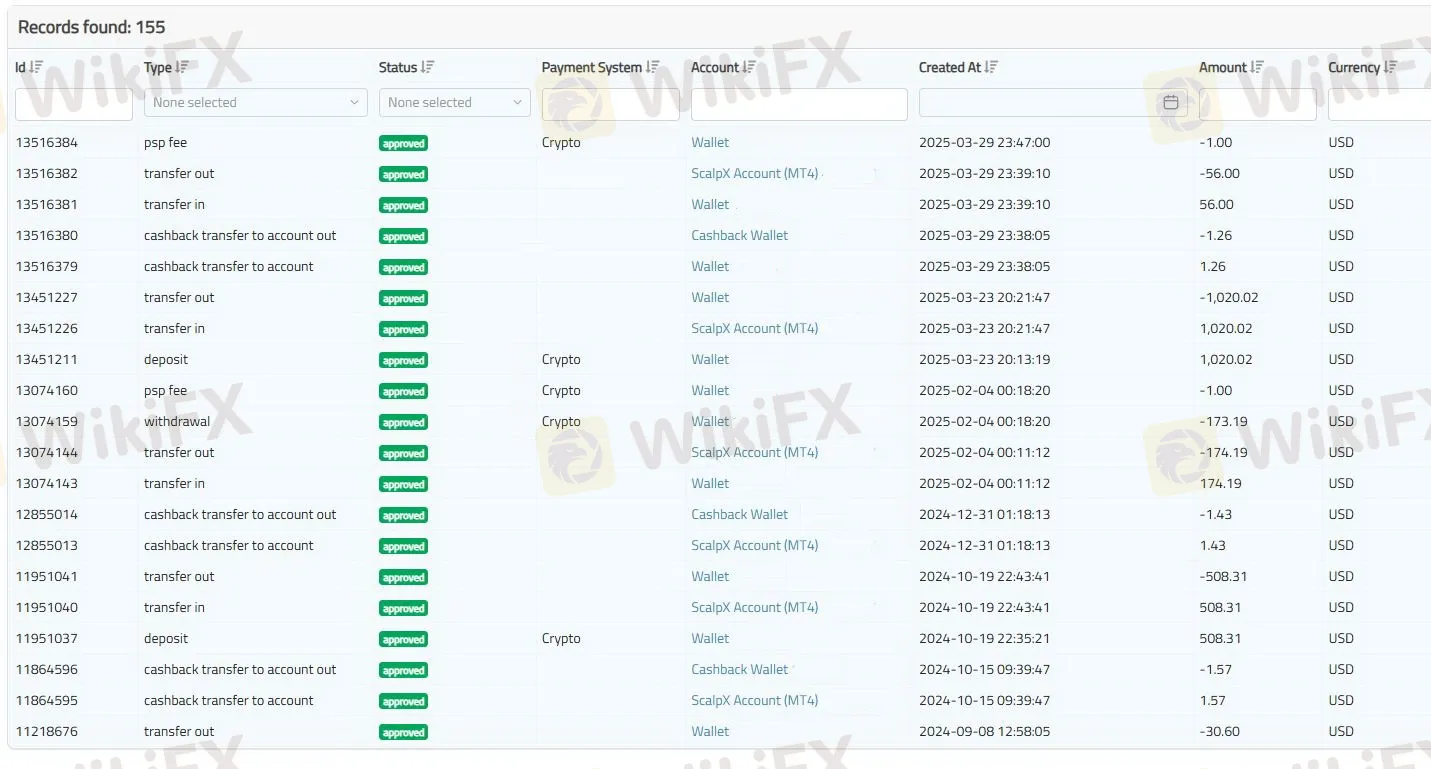Open Wallet link for record 11218676
1431x769 pixels.
[x=710, y=731]
